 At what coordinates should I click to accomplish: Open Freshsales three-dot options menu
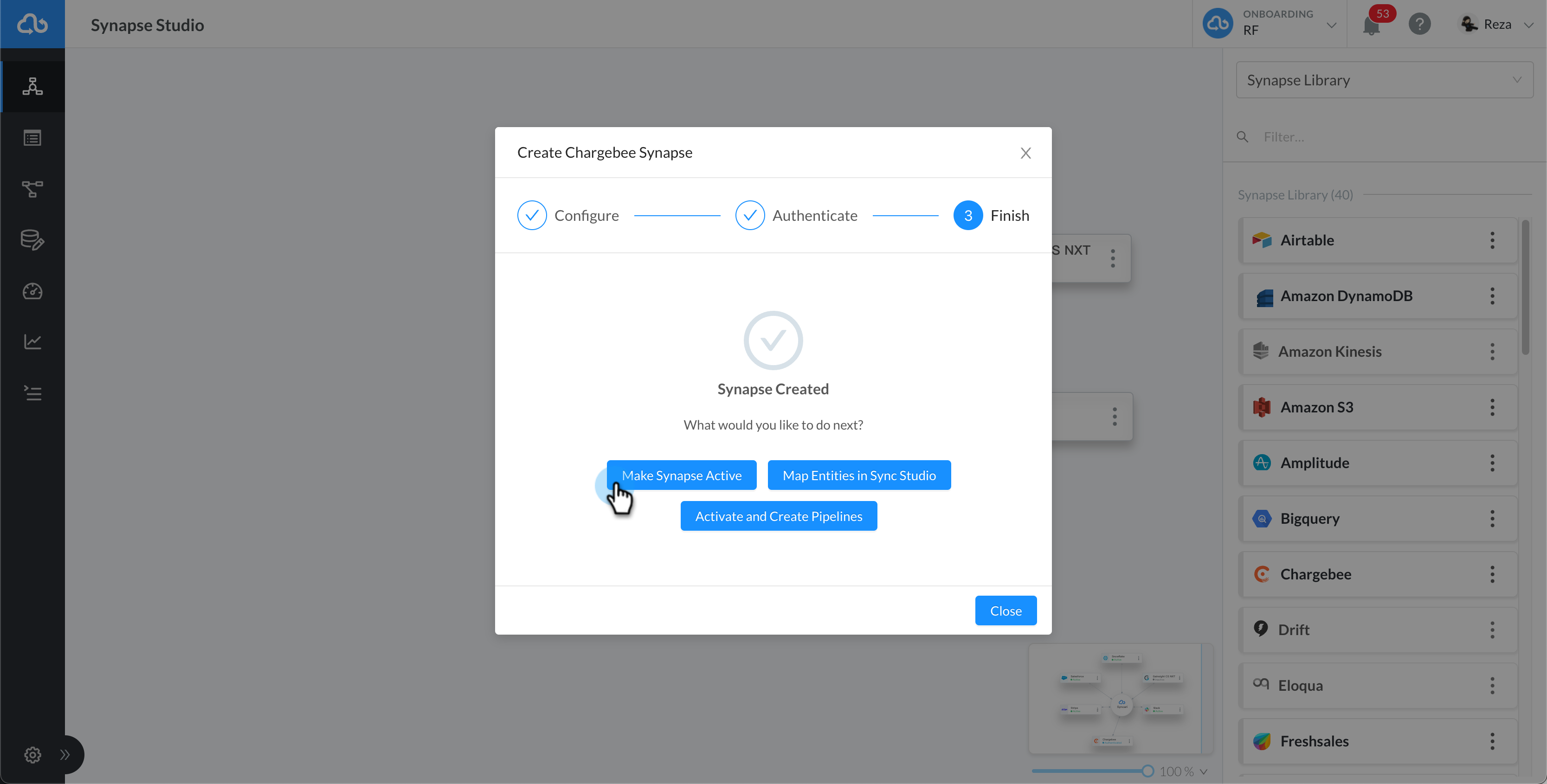[1492, 741]
